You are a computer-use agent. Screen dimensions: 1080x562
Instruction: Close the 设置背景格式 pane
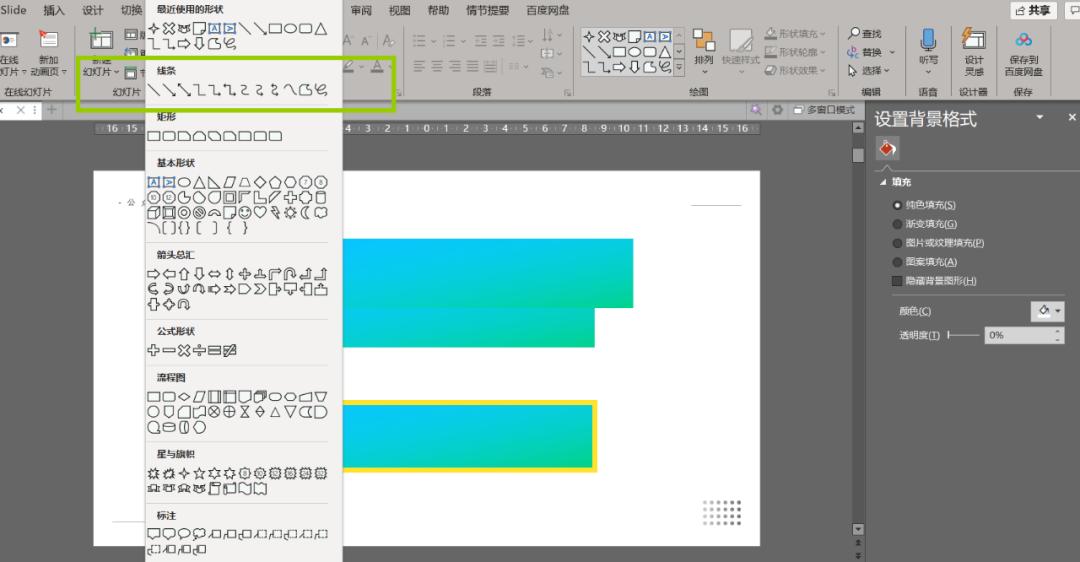click(1072, 118)
